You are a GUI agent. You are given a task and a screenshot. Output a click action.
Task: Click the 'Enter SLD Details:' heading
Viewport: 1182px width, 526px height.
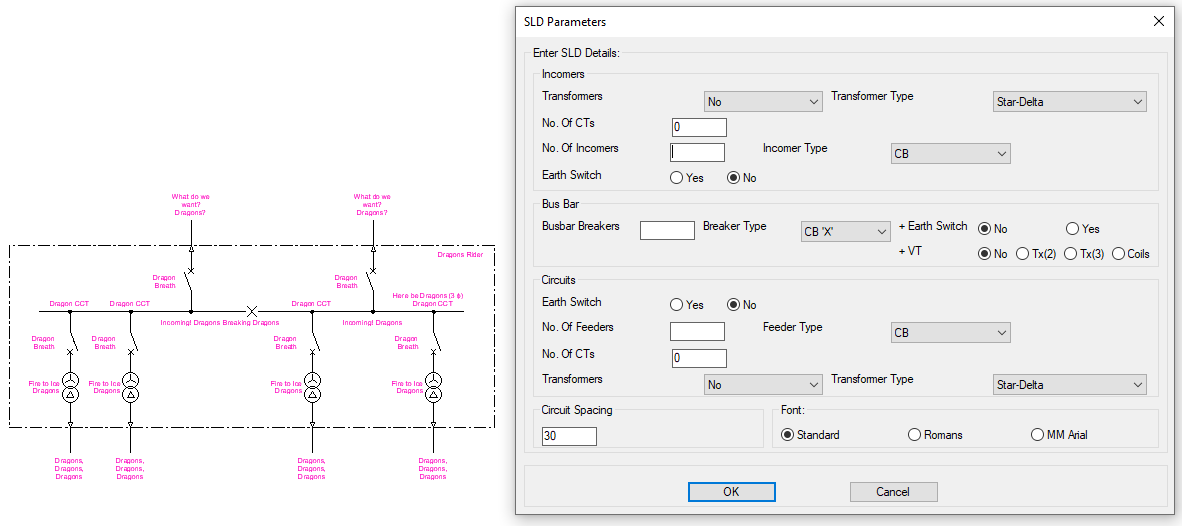(x=576, y=53)
